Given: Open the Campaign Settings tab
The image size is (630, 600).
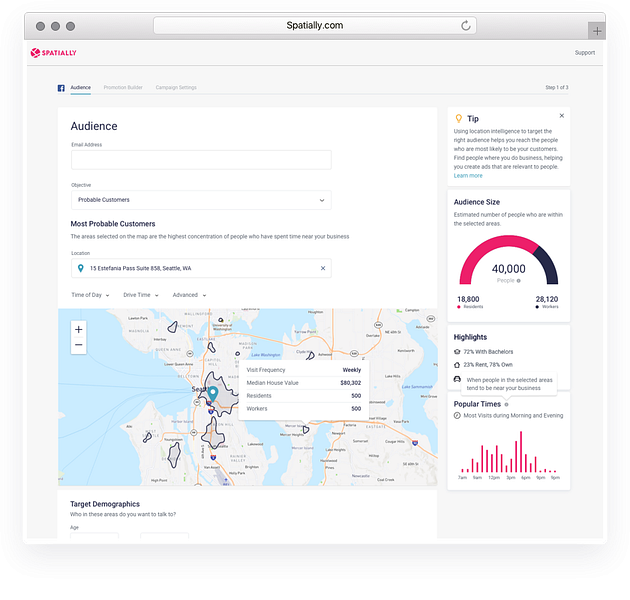Looking at the screenshot, I should tap(176, 88).
